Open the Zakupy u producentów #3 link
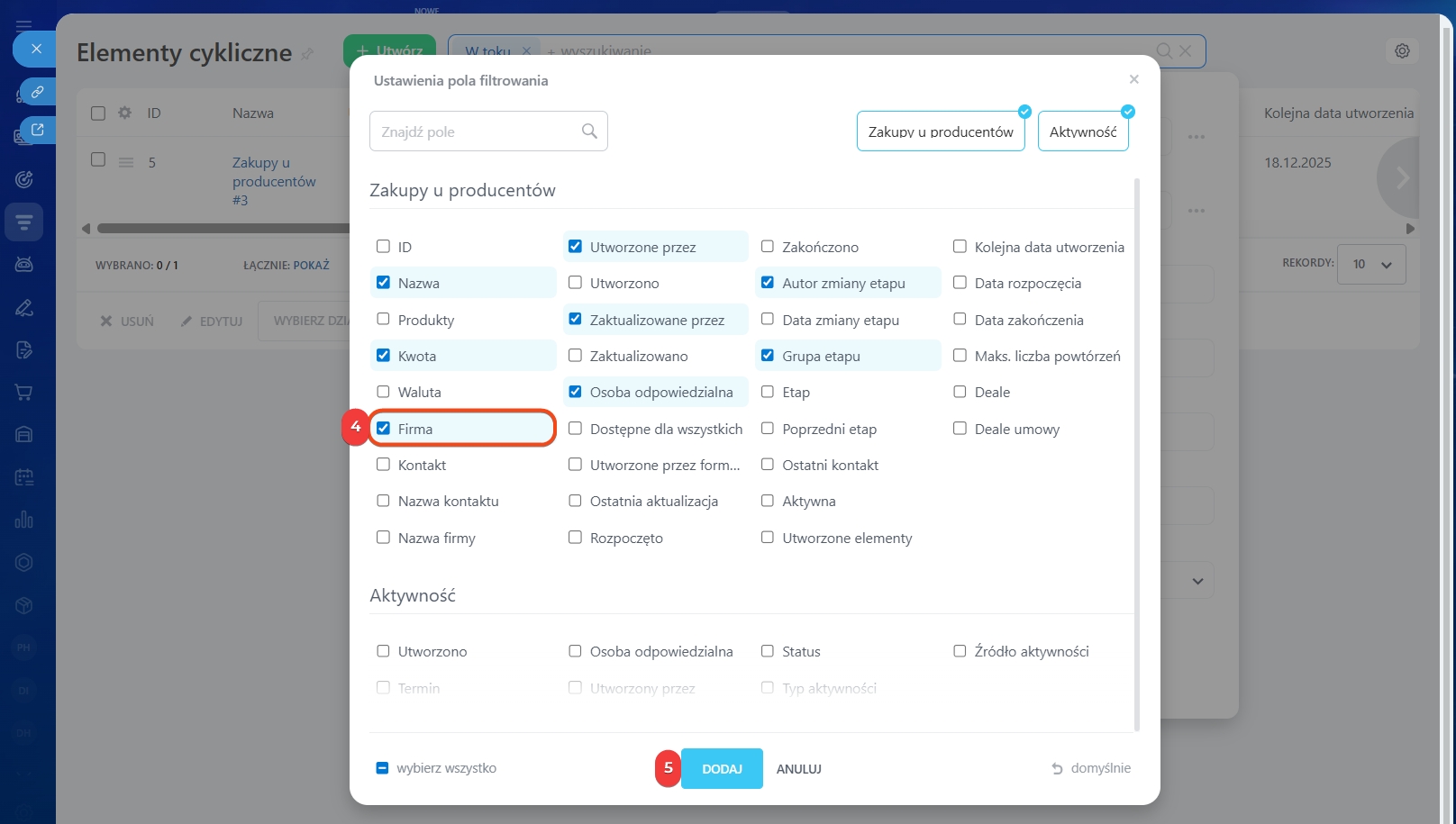 (x=274, y=181)
